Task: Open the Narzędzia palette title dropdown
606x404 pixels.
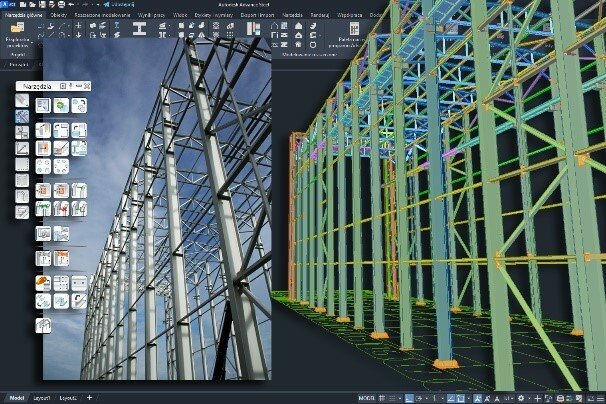Action: coord(63,87)
